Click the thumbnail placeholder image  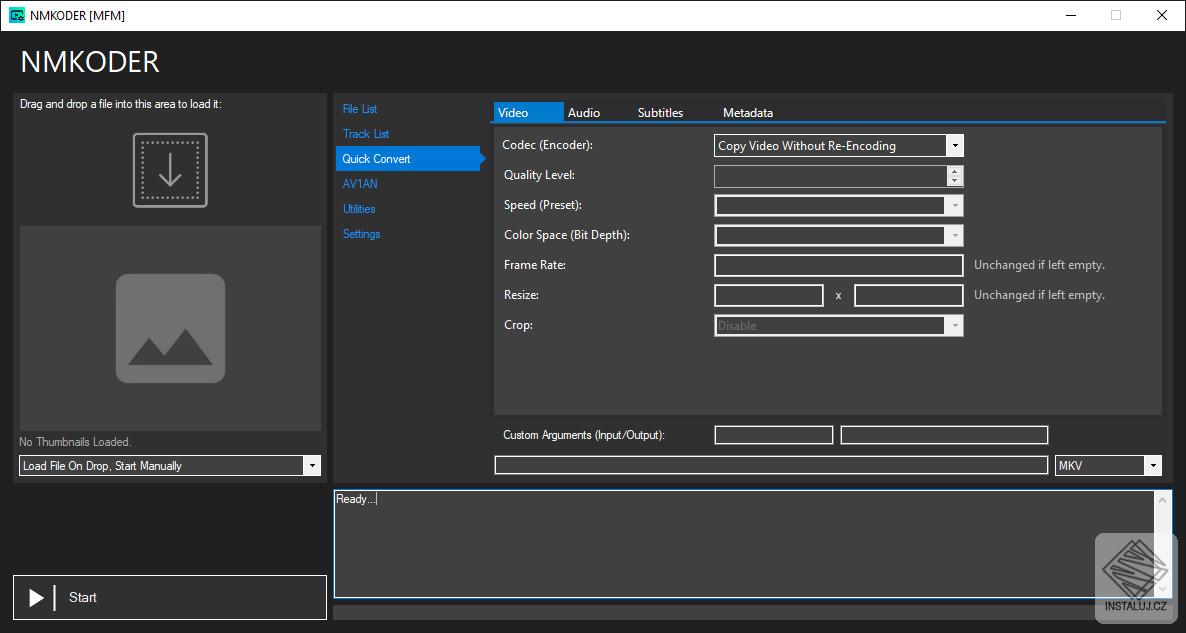(170, 328)
